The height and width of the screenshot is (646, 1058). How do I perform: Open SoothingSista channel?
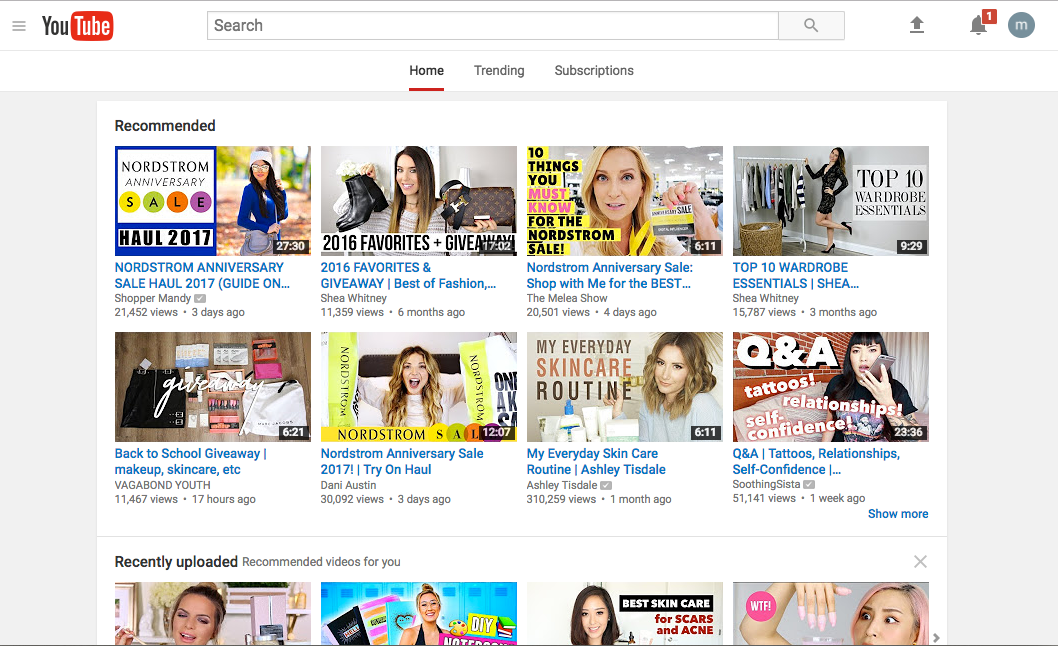point(767,485)
